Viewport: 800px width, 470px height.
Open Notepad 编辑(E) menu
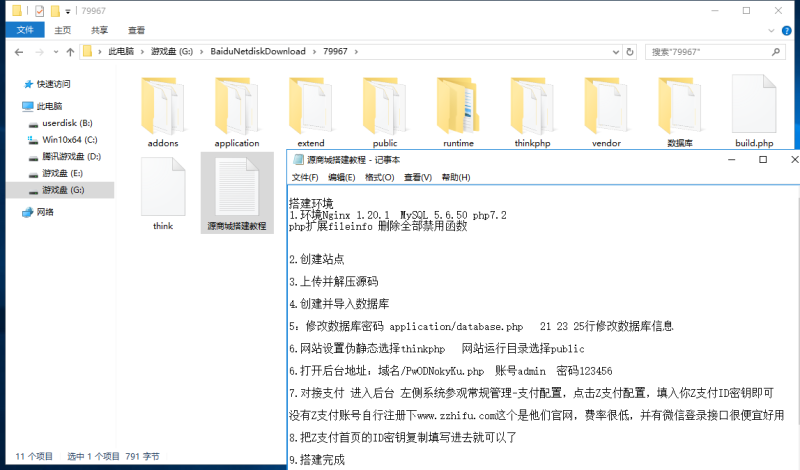(x=342, y=177)
